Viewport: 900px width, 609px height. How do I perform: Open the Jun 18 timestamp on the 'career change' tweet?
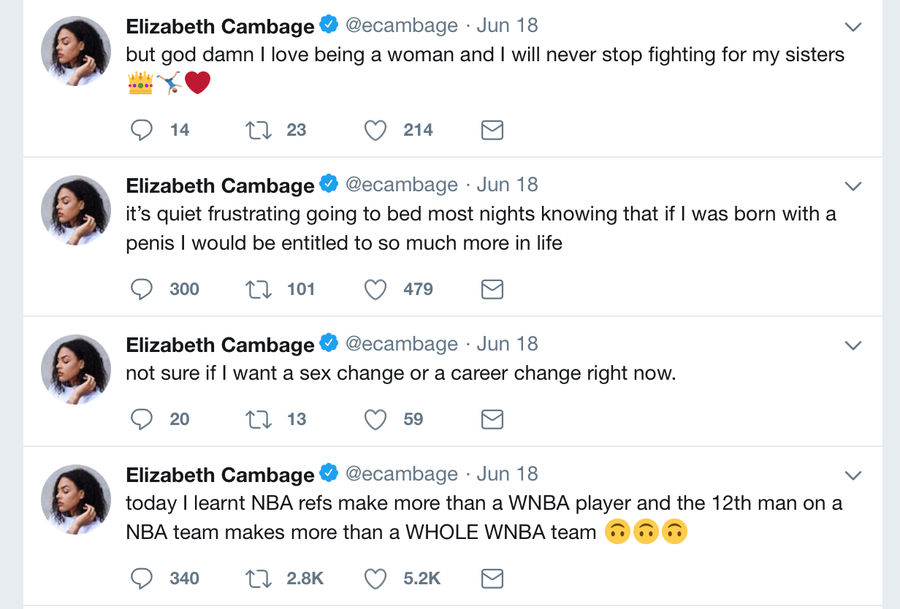click(507, 344)
